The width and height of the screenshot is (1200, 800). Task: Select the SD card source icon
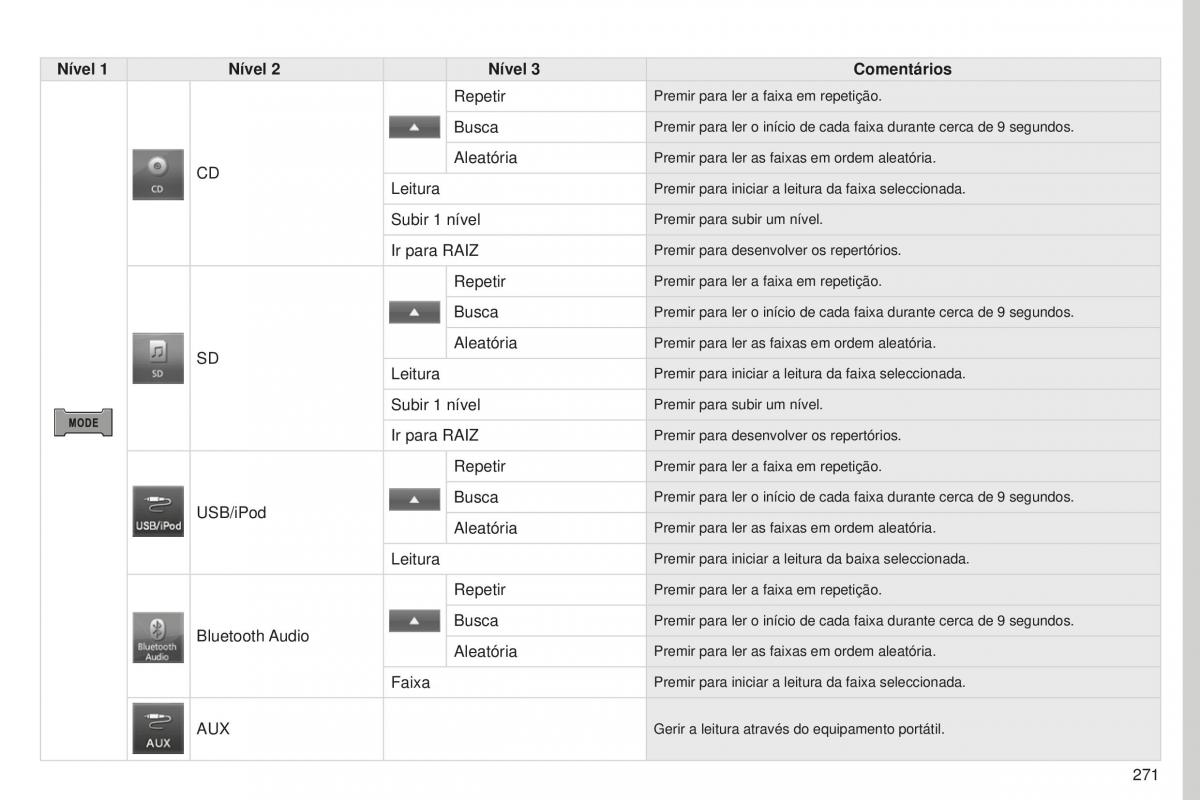point(158,359)
